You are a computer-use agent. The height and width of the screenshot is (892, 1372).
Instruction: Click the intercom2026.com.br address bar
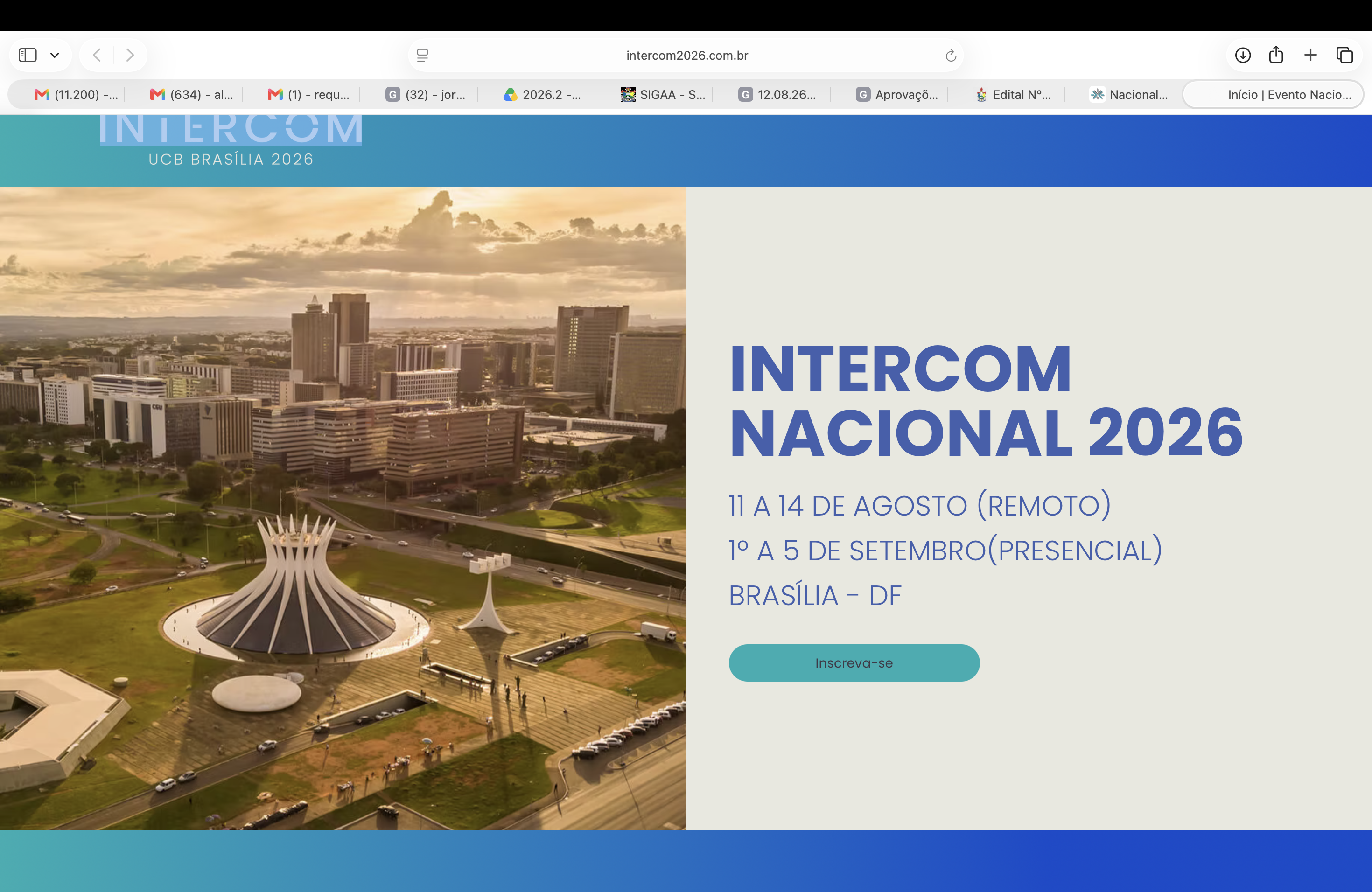click(x=686, y=56)
